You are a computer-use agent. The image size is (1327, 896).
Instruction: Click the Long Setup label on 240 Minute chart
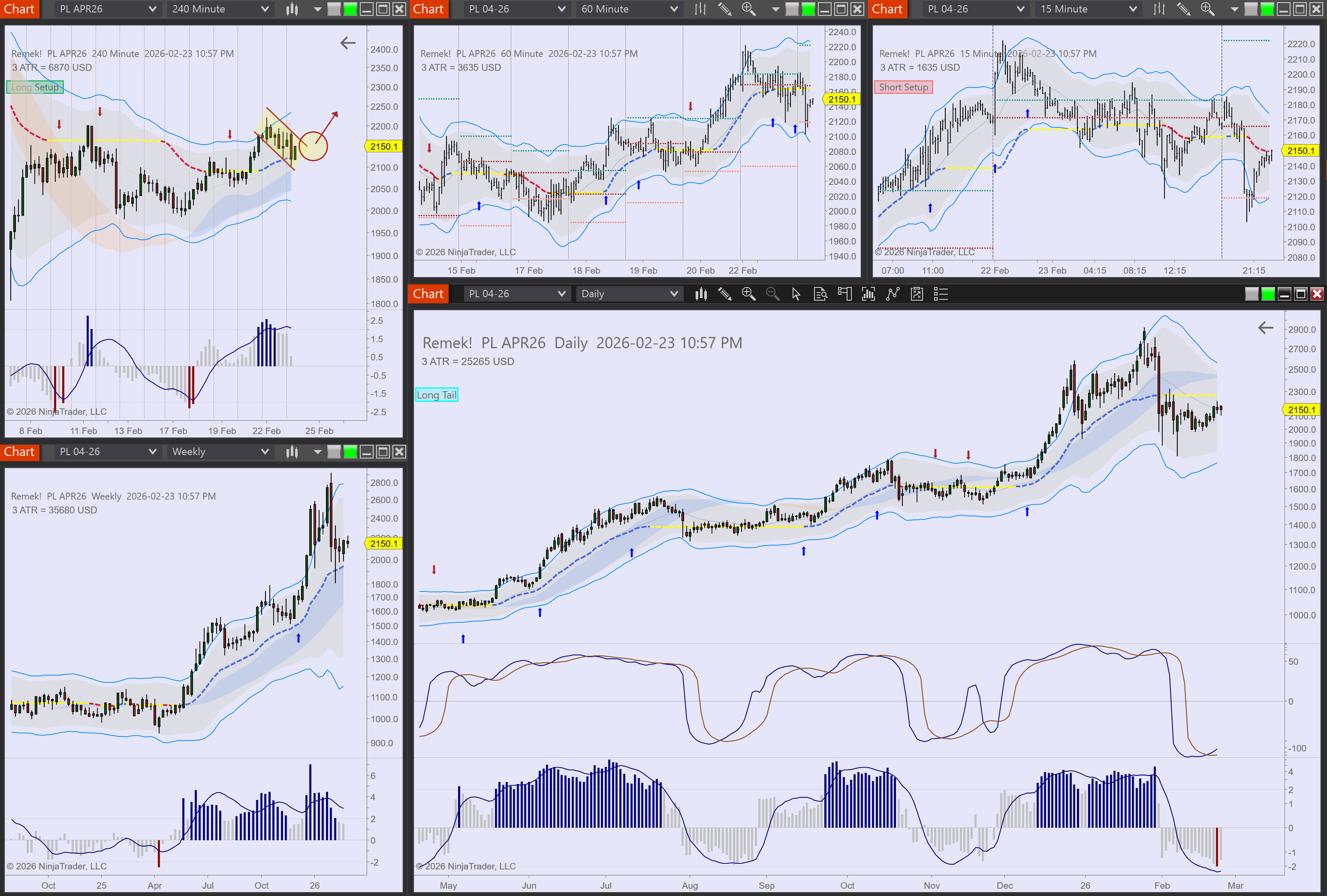coord(35,88)
